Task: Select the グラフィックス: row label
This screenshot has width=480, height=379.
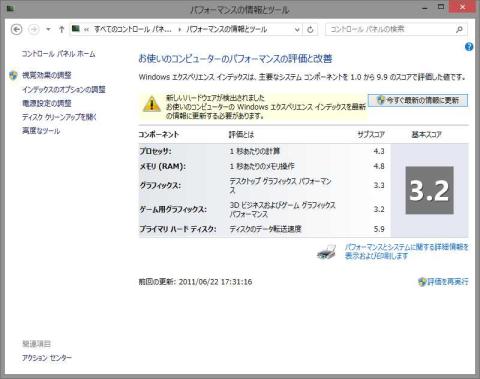Action: pos(160,185)
